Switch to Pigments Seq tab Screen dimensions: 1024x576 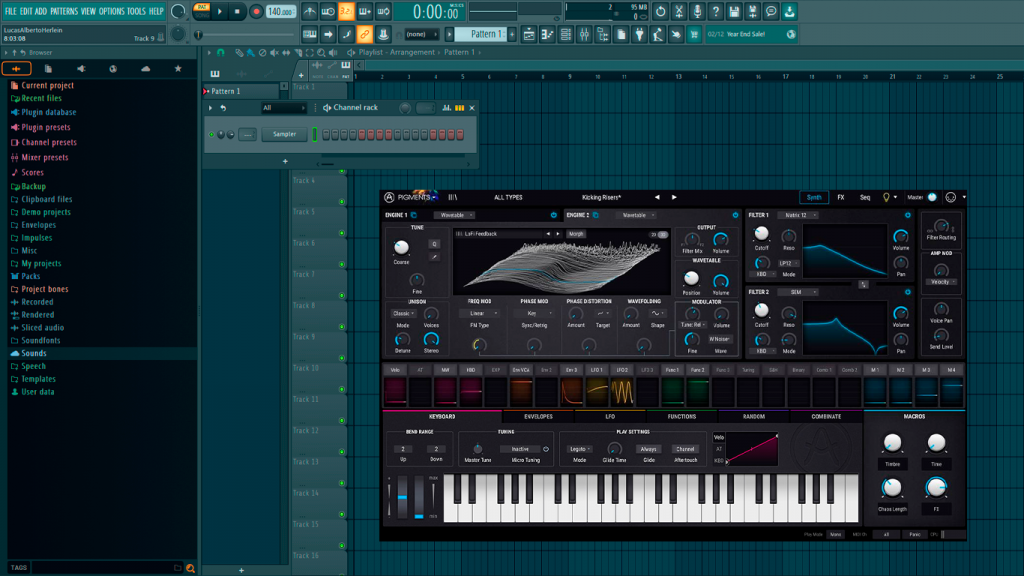(x=865, y=197)
